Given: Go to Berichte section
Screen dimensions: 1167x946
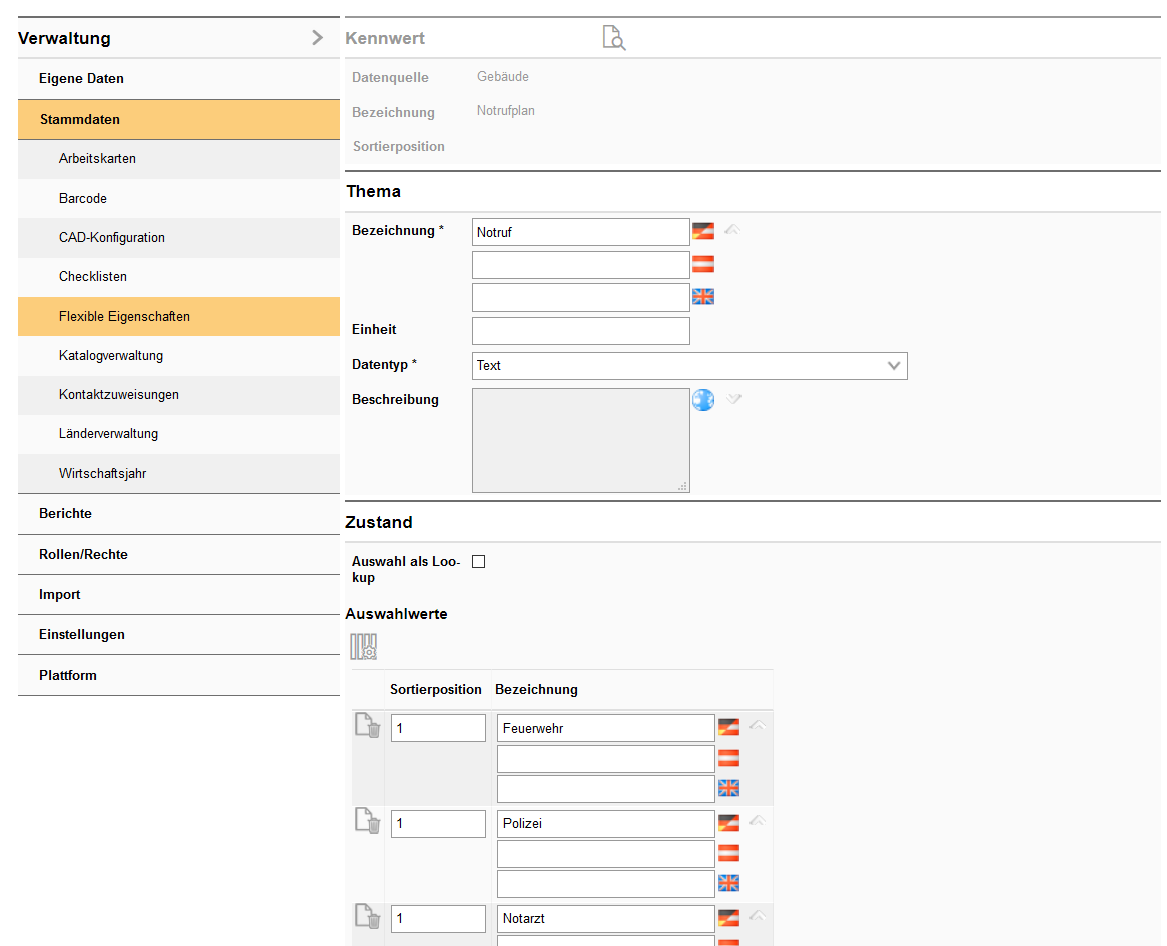Looking at the screenshot, I should pyautogui.click(x=65, y=513).
